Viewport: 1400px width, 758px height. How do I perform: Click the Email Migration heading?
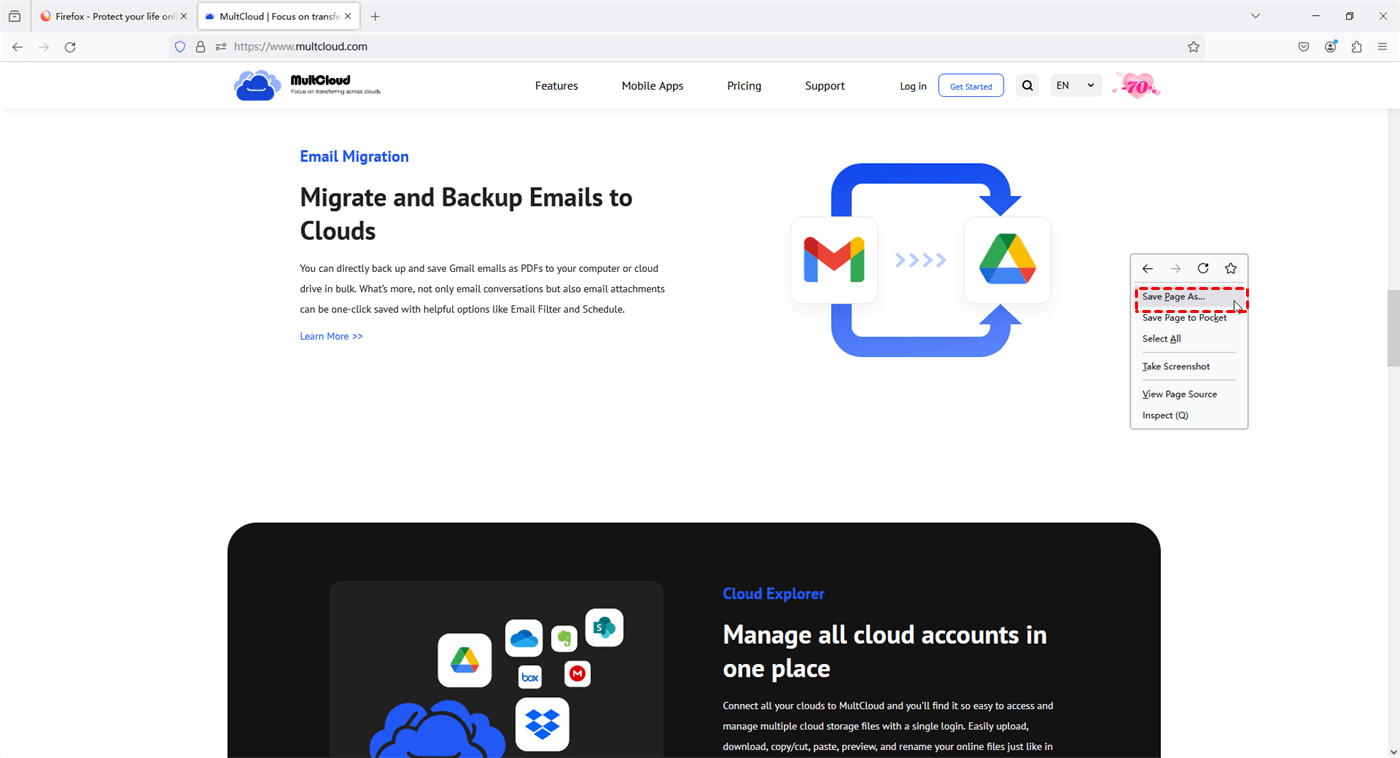coord(354,156)
